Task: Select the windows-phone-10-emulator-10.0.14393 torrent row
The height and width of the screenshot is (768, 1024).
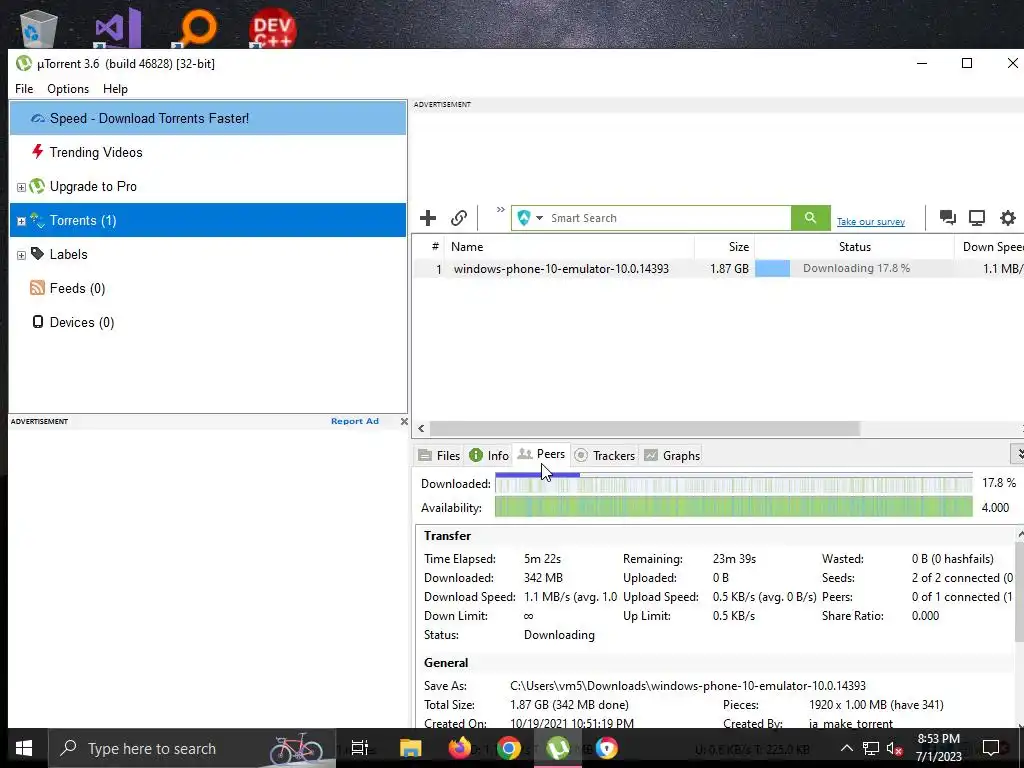Action: tap(718, 268)
